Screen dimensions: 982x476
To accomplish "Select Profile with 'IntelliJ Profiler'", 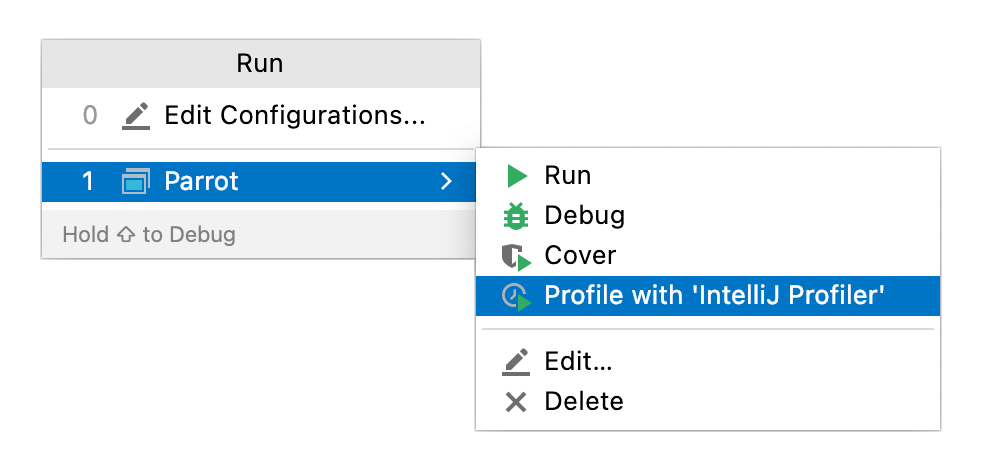I will (708, 296).
